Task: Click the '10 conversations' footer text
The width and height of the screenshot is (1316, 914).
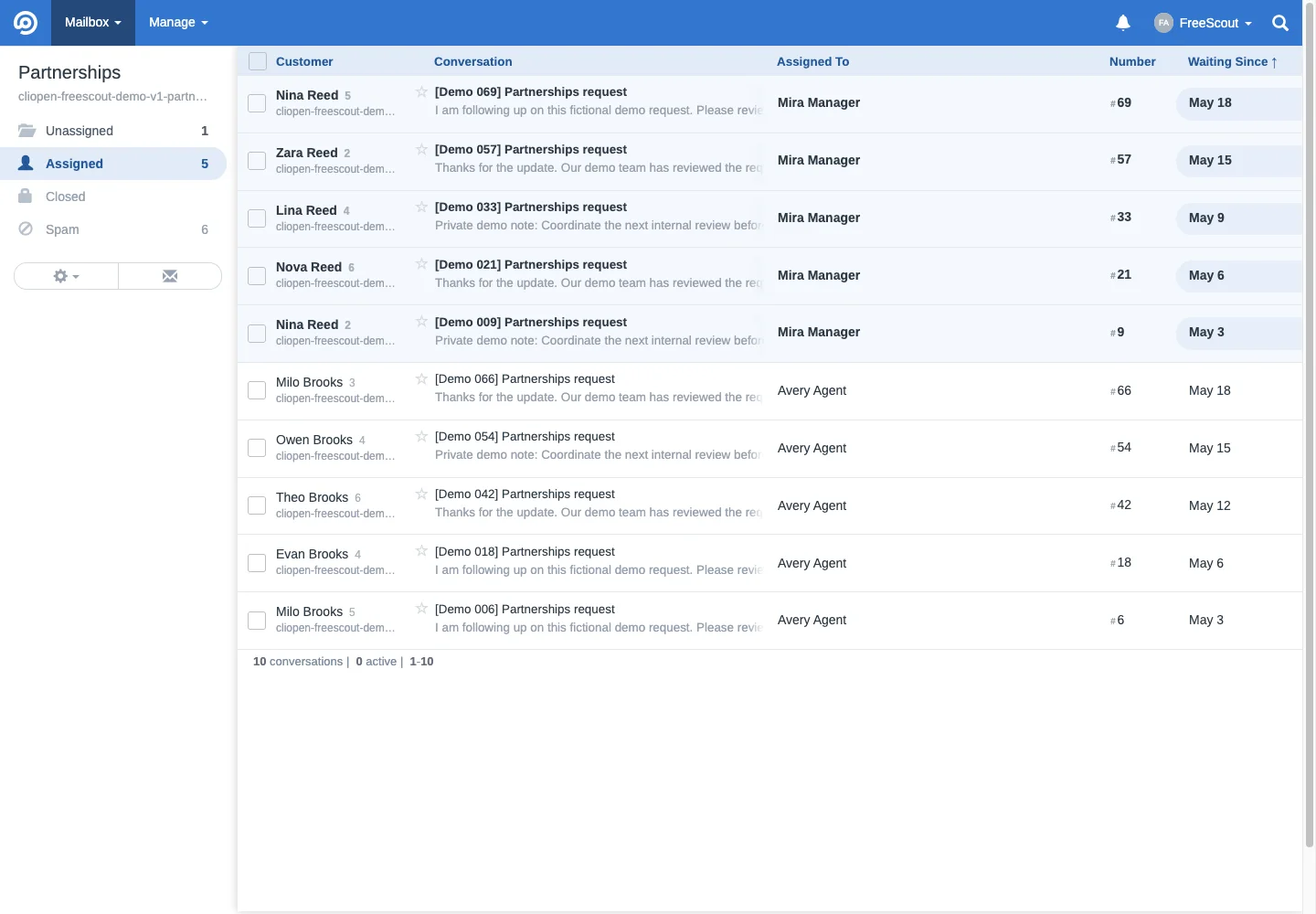Action: tap(298, 661)
